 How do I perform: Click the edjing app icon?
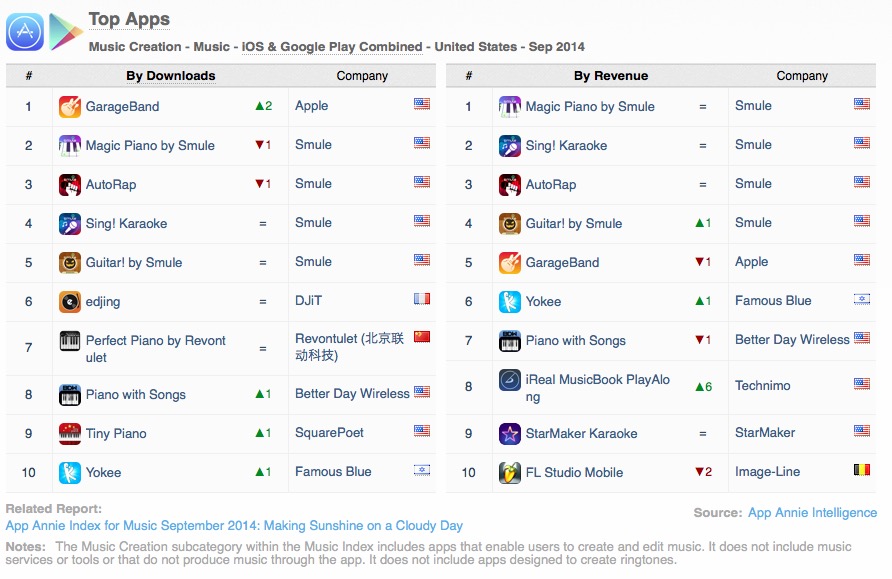(x=69, y=301)
